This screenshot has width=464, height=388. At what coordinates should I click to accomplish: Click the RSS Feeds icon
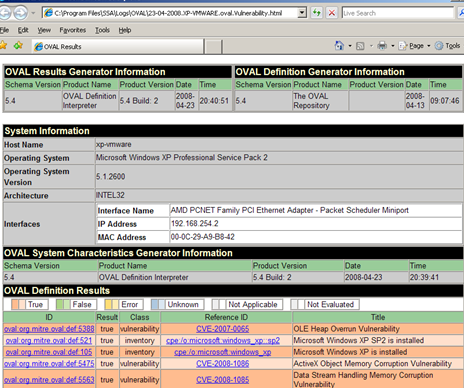tap(360, 46)
